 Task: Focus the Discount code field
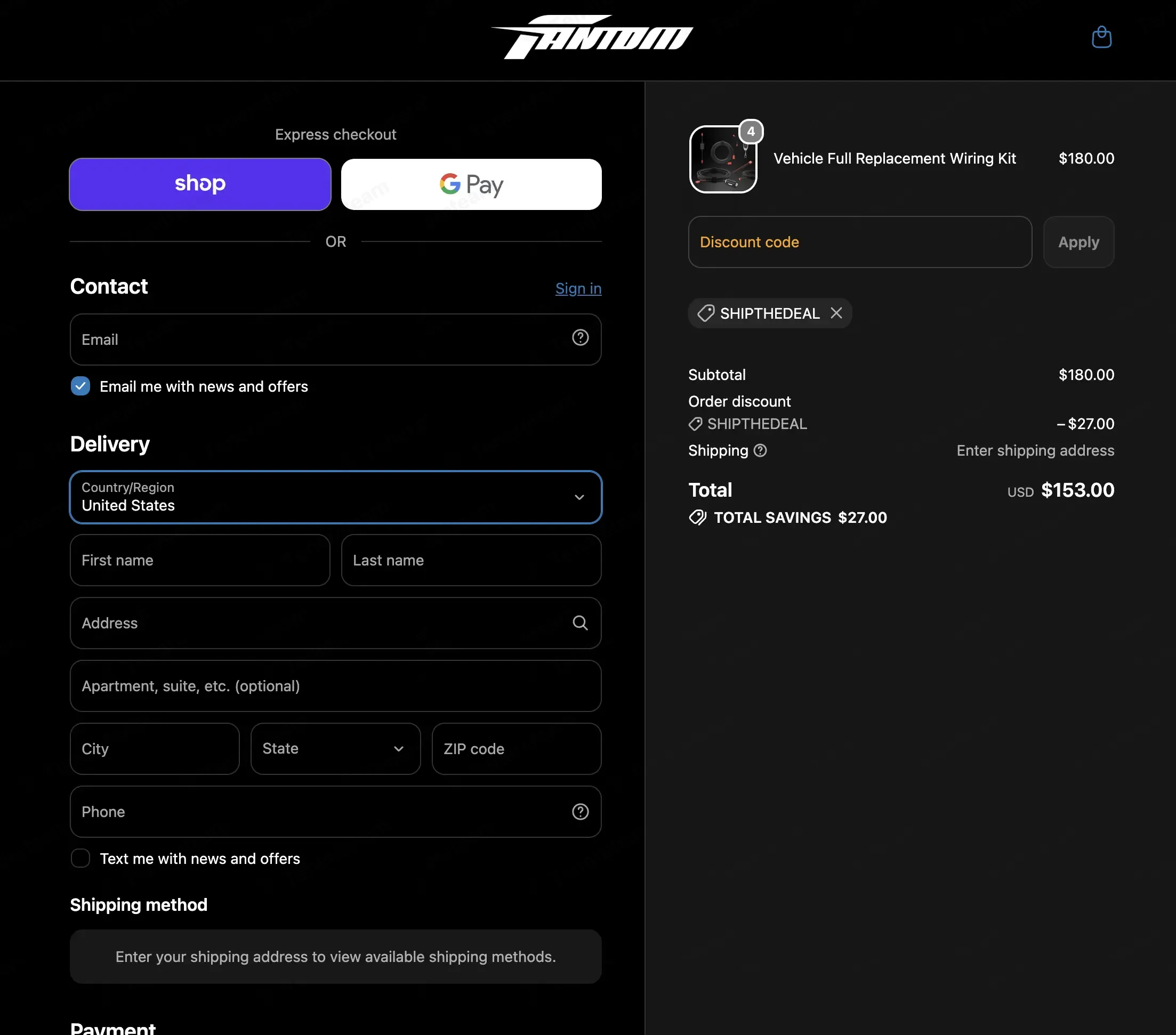point(859,241)
